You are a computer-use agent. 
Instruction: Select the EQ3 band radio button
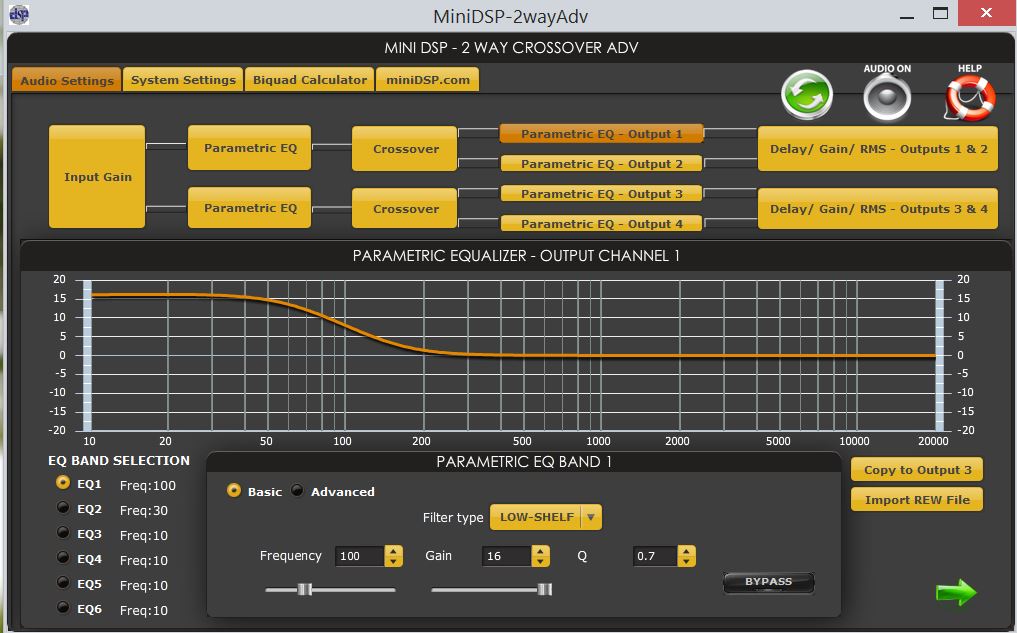[x=62, y=532]
